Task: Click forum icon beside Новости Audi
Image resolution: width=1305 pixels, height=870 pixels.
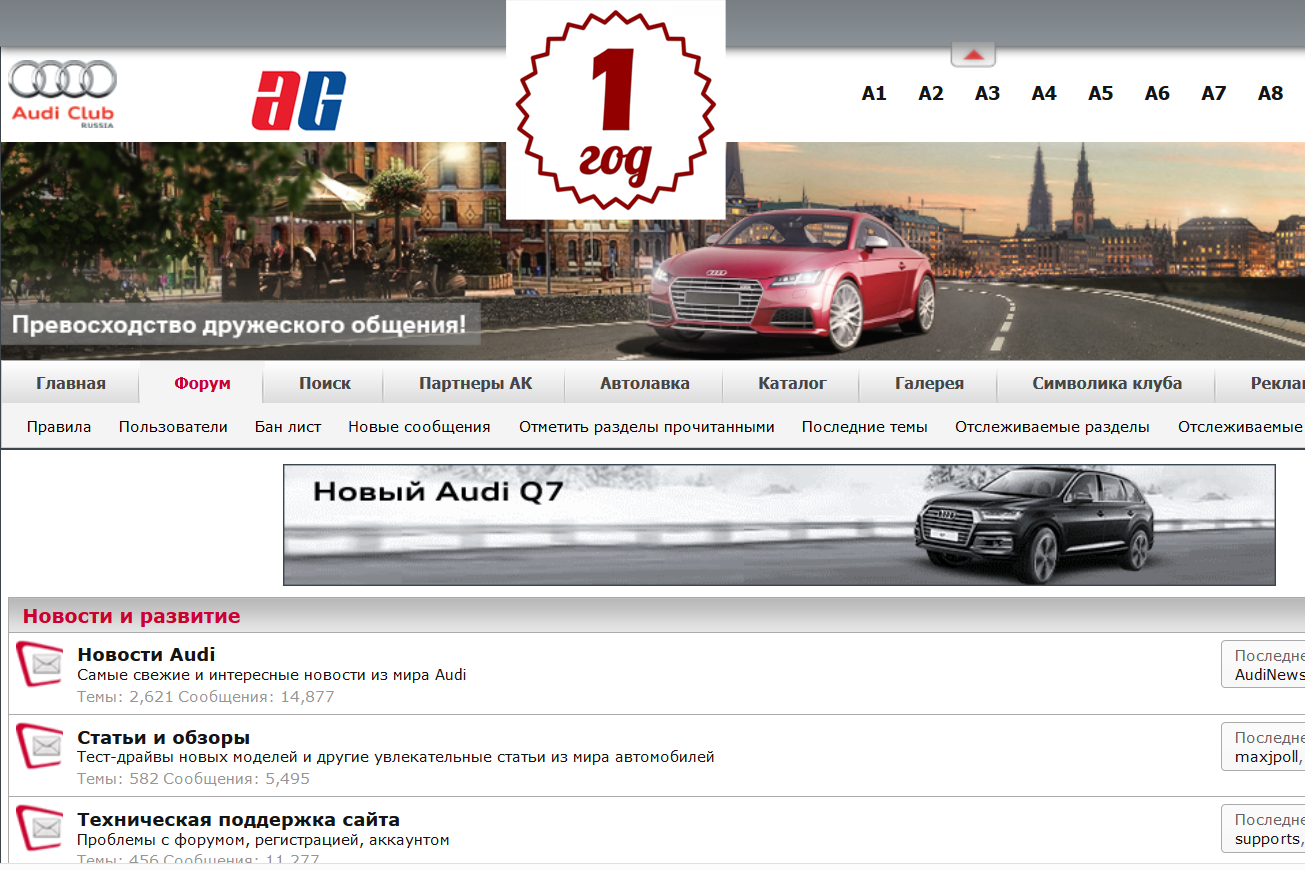Action: [40, 664]
